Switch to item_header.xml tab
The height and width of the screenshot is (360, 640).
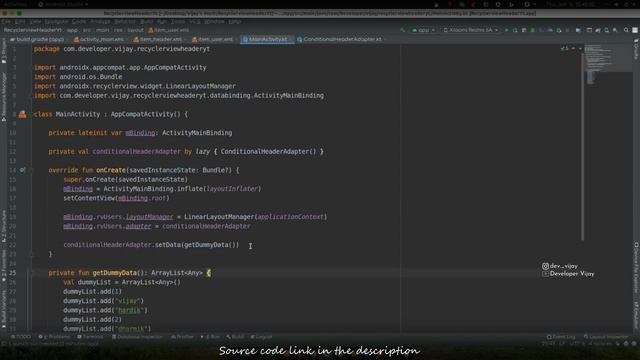tap(158, 39)
